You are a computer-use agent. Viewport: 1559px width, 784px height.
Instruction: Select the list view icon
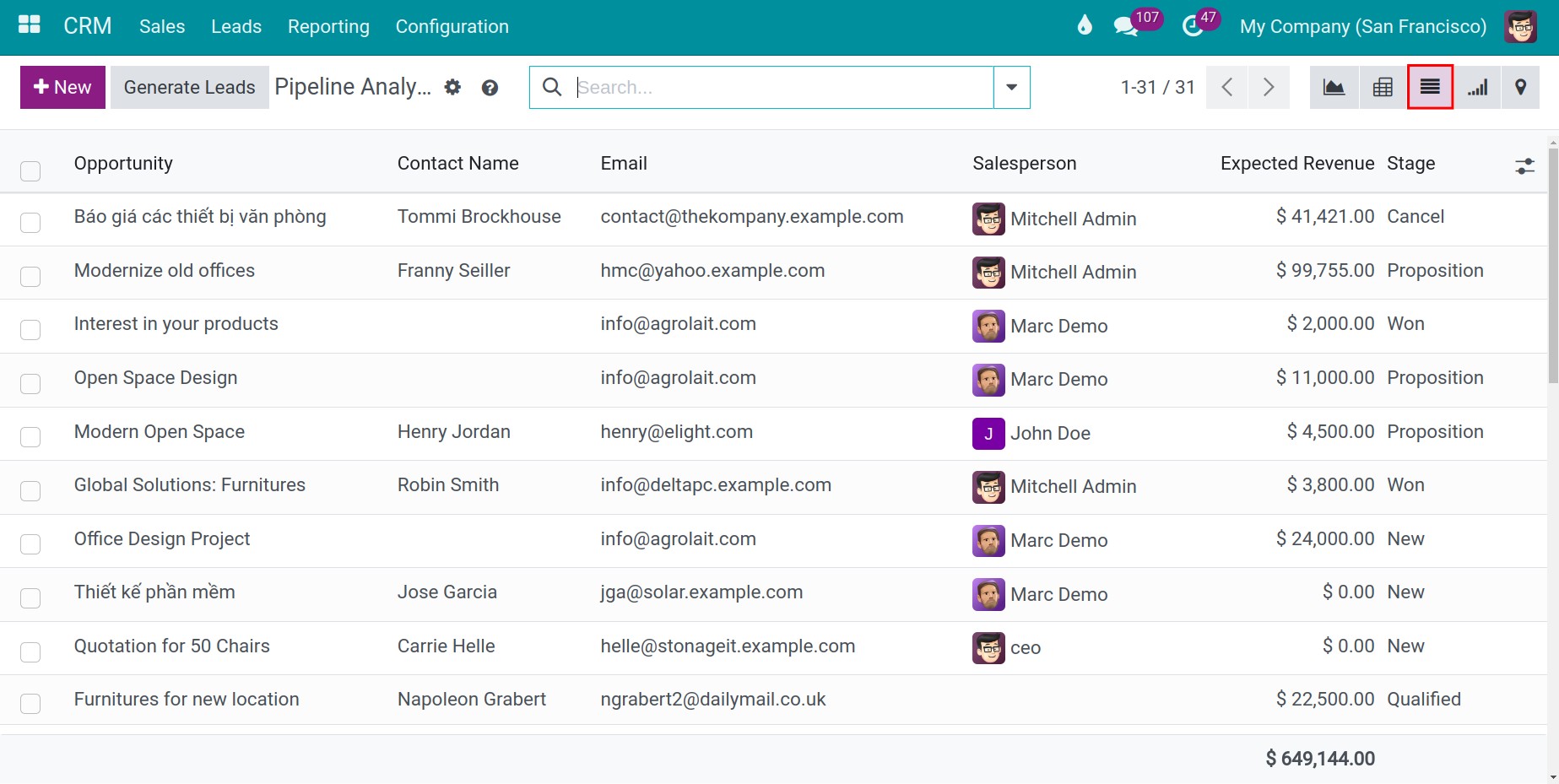coord(1430,87)
